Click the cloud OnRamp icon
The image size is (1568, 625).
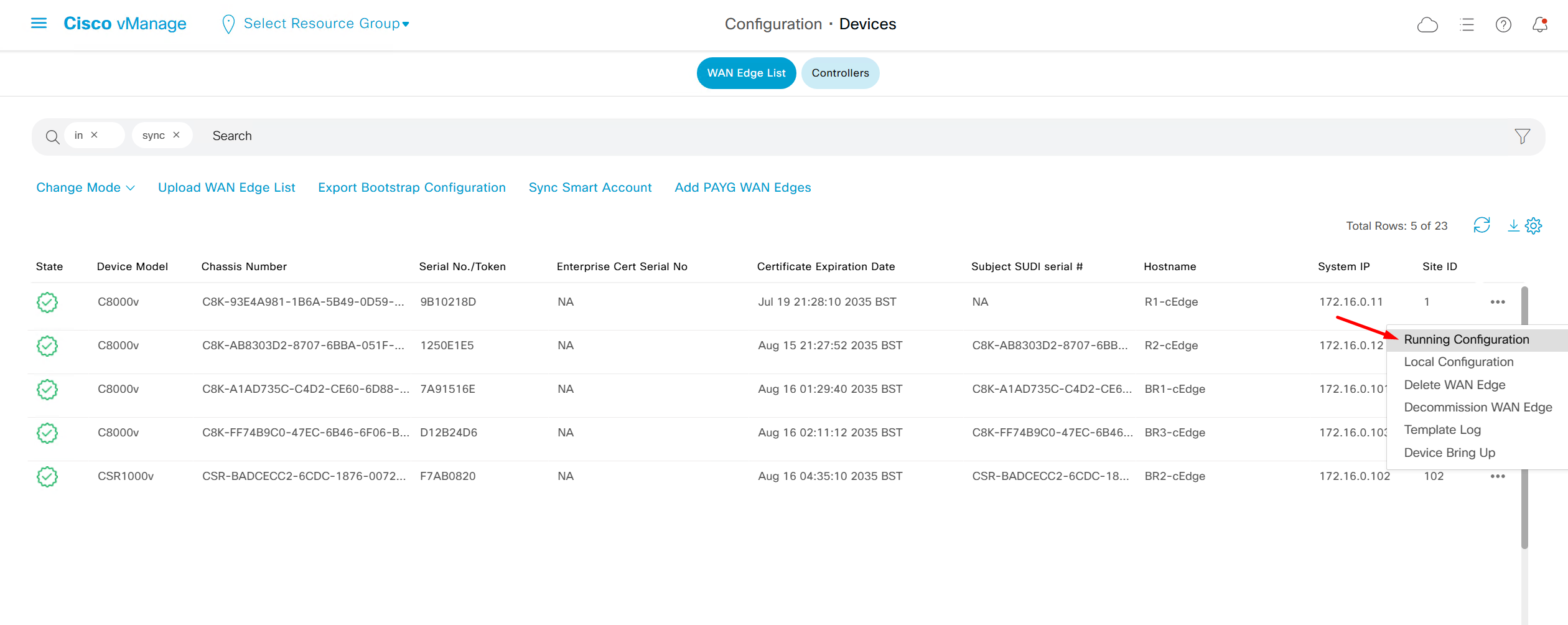pos(1427,25)
